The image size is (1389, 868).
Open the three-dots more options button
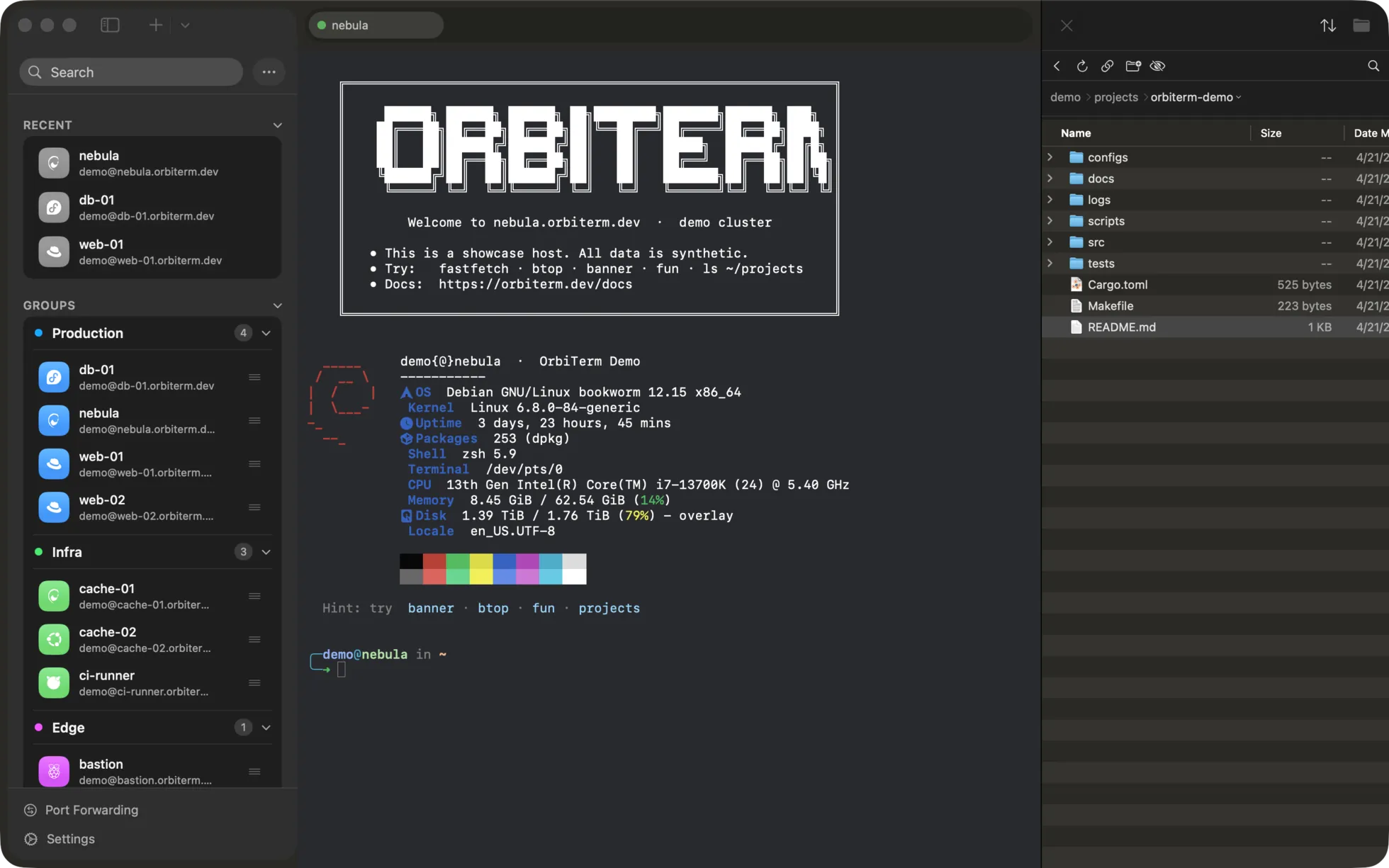pos(269,72)
